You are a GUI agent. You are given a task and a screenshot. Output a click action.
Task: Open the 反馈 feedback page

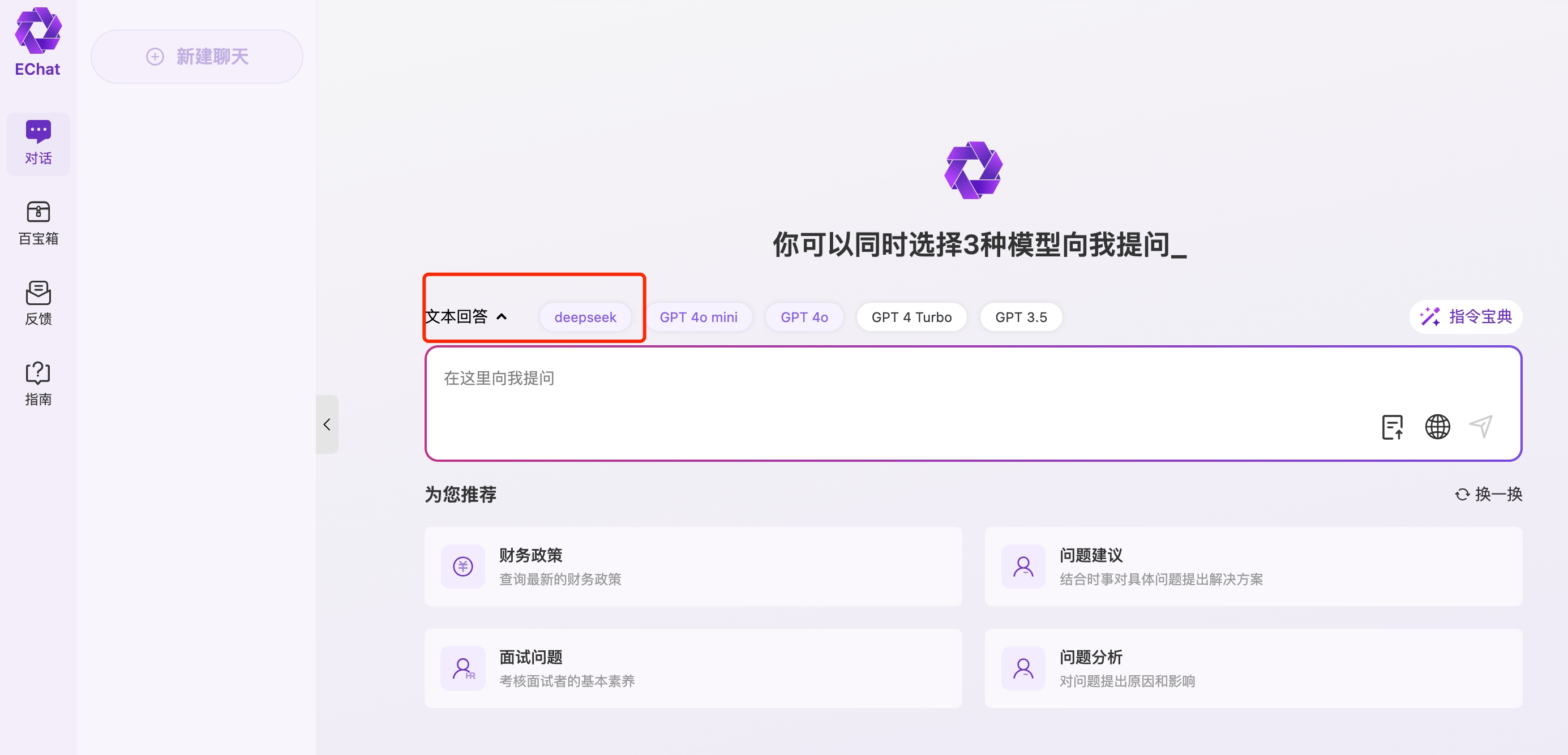38,303
